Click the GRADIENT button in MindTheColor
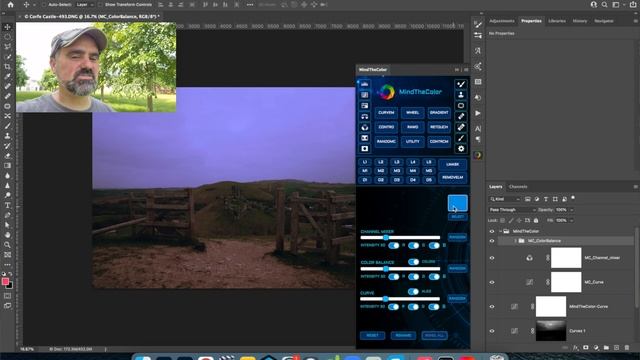 [x=439, y=113]
